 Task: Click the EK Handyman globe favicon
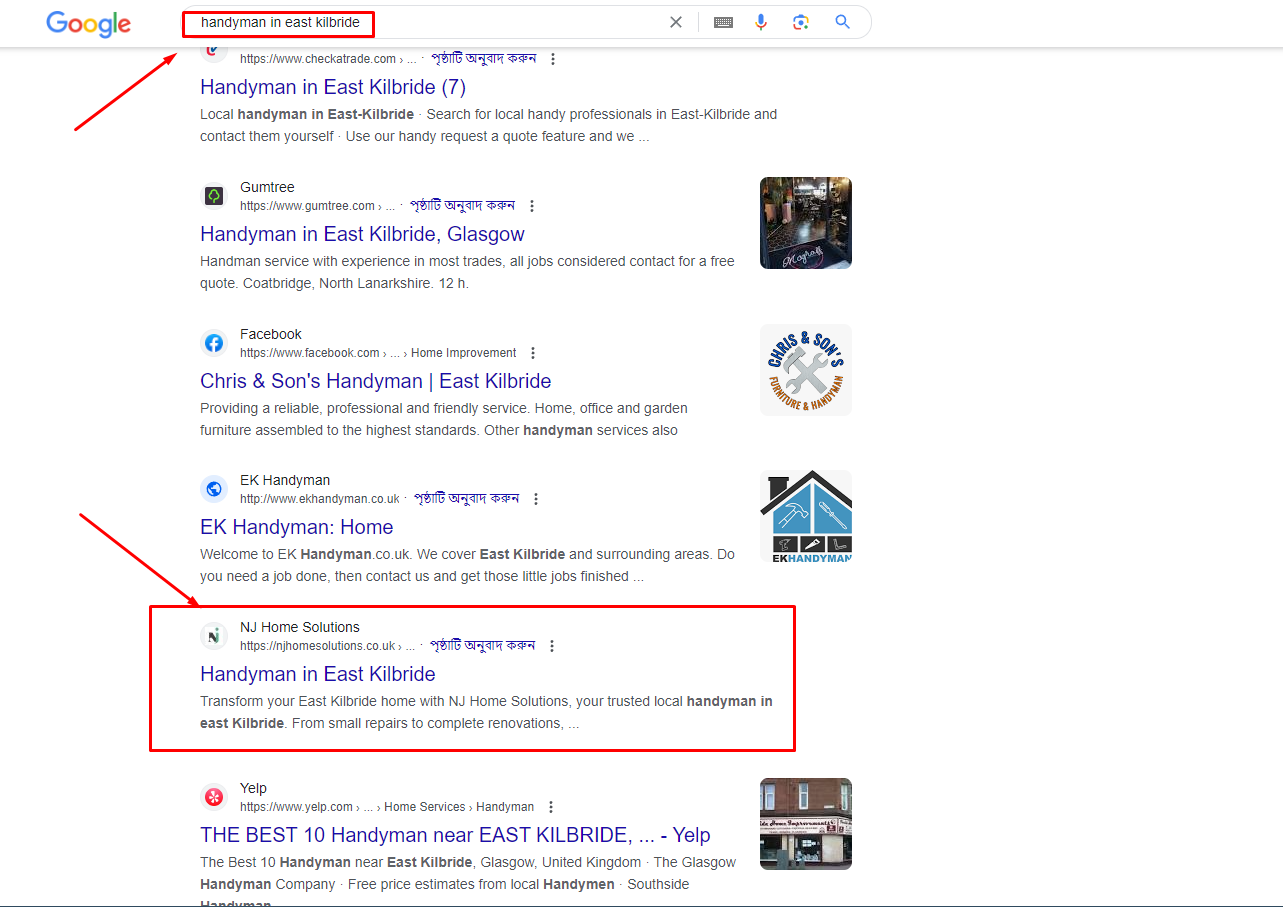pos(214,489)
